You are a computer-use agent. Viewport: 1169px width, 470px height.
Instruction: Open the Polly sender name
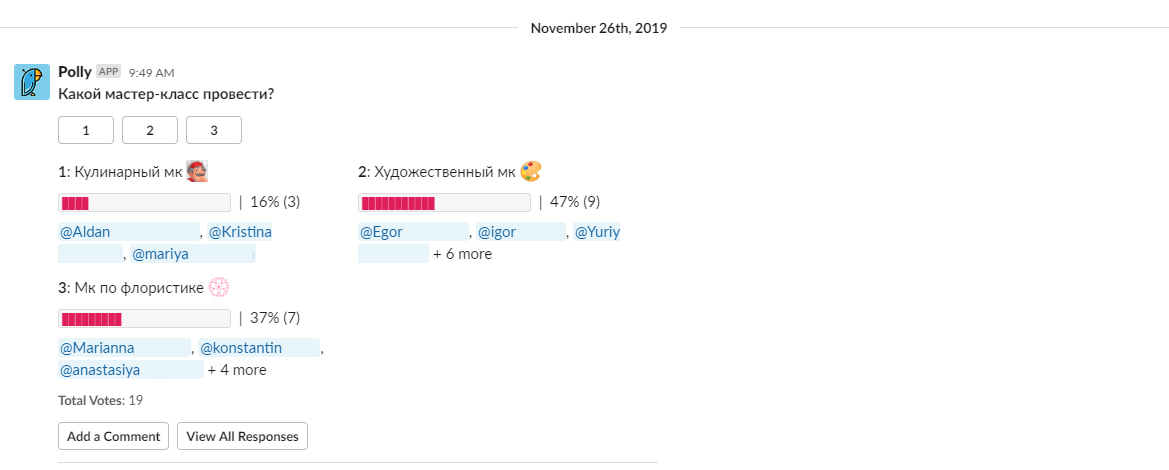coord(75,72)
